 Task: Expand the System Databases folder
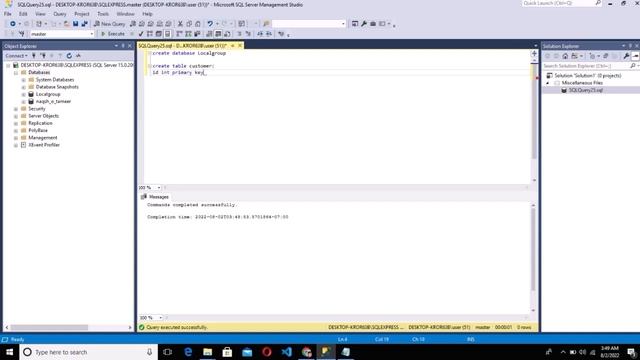[x=23, y=80]
